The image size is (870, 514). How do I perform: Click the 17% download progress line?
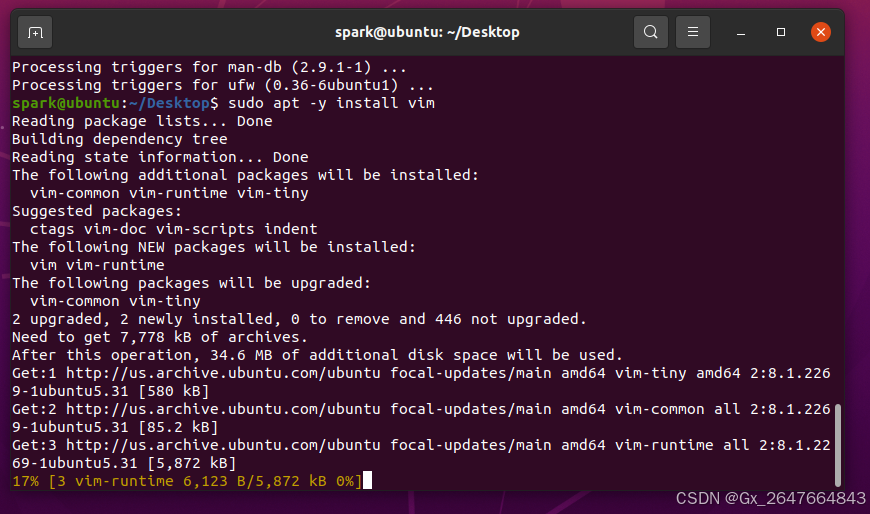coord(187,481)
